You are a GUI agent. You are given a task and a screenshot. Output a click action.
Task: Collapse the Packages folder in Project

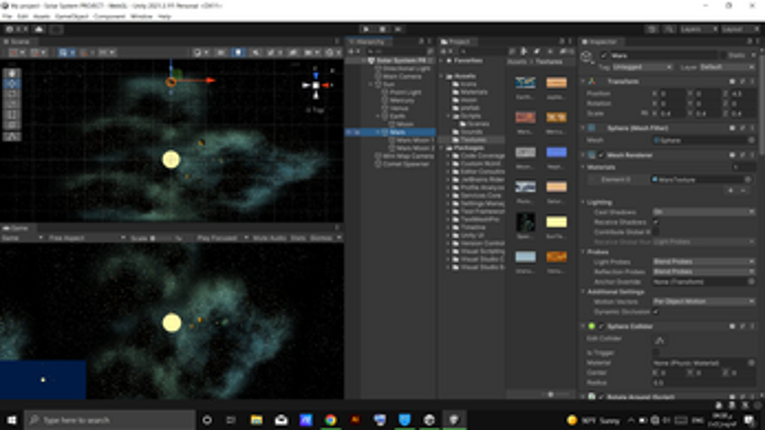[442, 148]
